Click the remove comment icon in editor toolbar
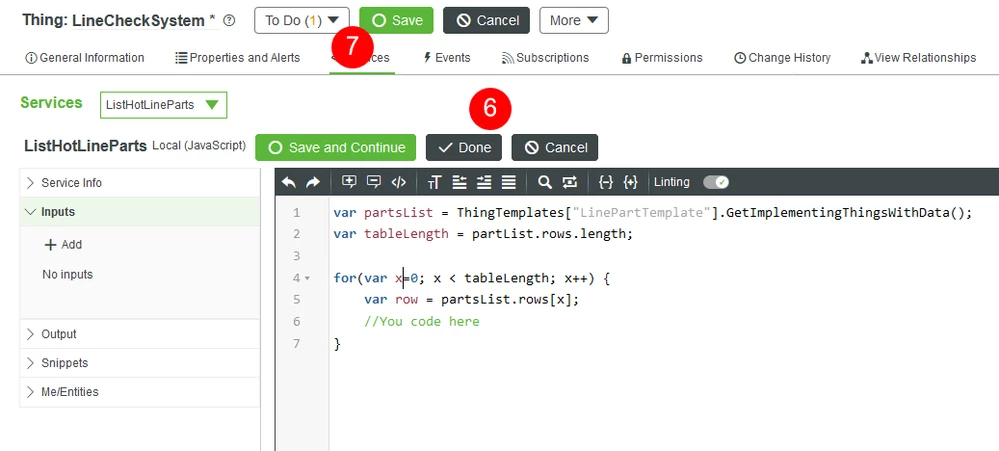The width and height of the screenshot is (999, 451). click(x=374, y=182)
